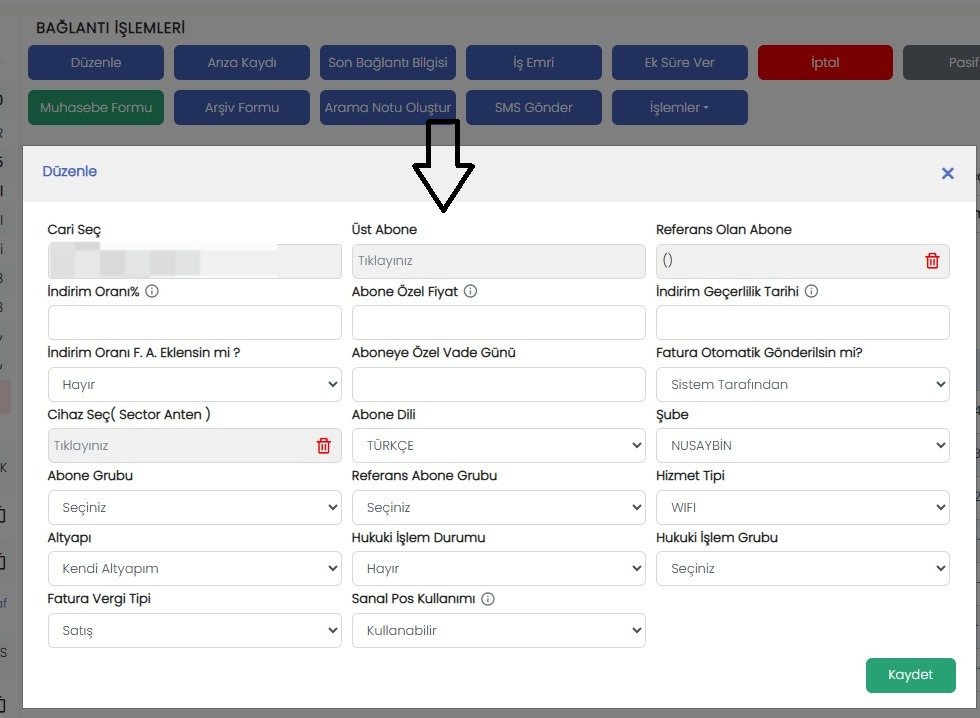This screenshot has height=718, width=980.
Task: Click the Aboneye Özel Vade Günü input
Action: pyautogui.click(x=498, y=384)
